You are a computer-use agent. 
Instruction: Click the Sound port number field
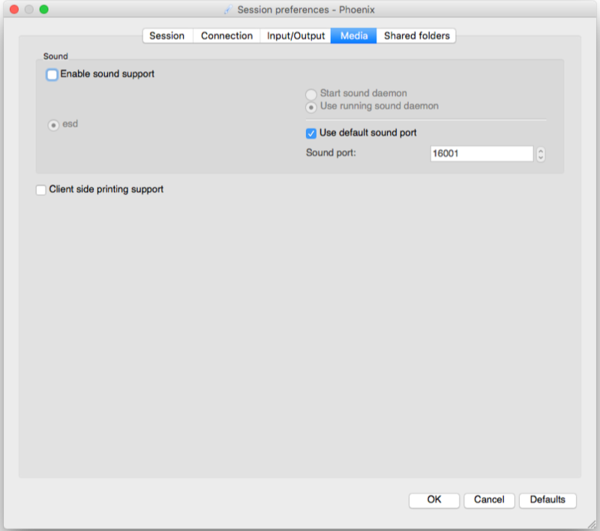click(x=481, y=154)
